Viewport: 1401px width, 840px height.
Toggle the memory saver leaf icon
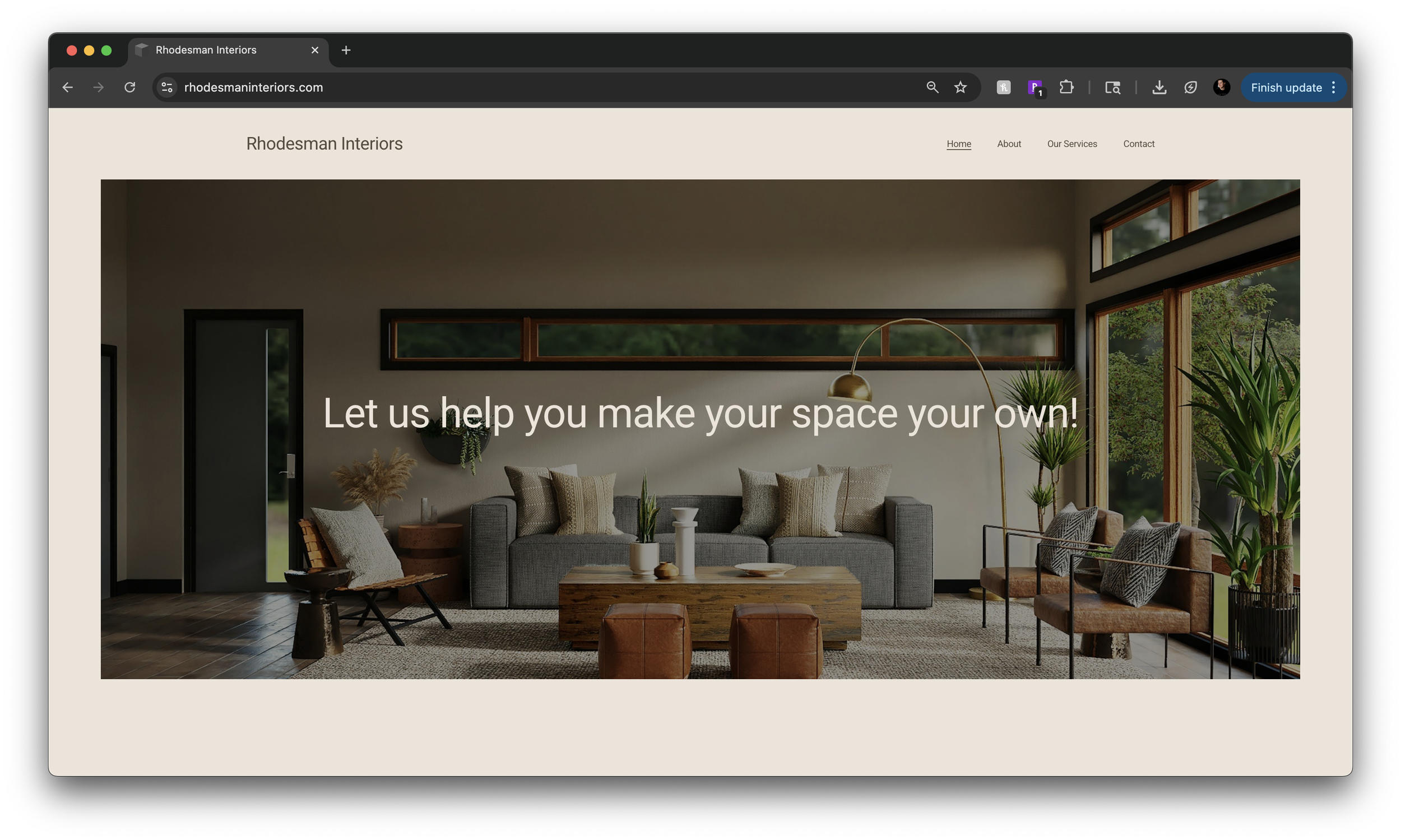click(x=1190, y=87)
